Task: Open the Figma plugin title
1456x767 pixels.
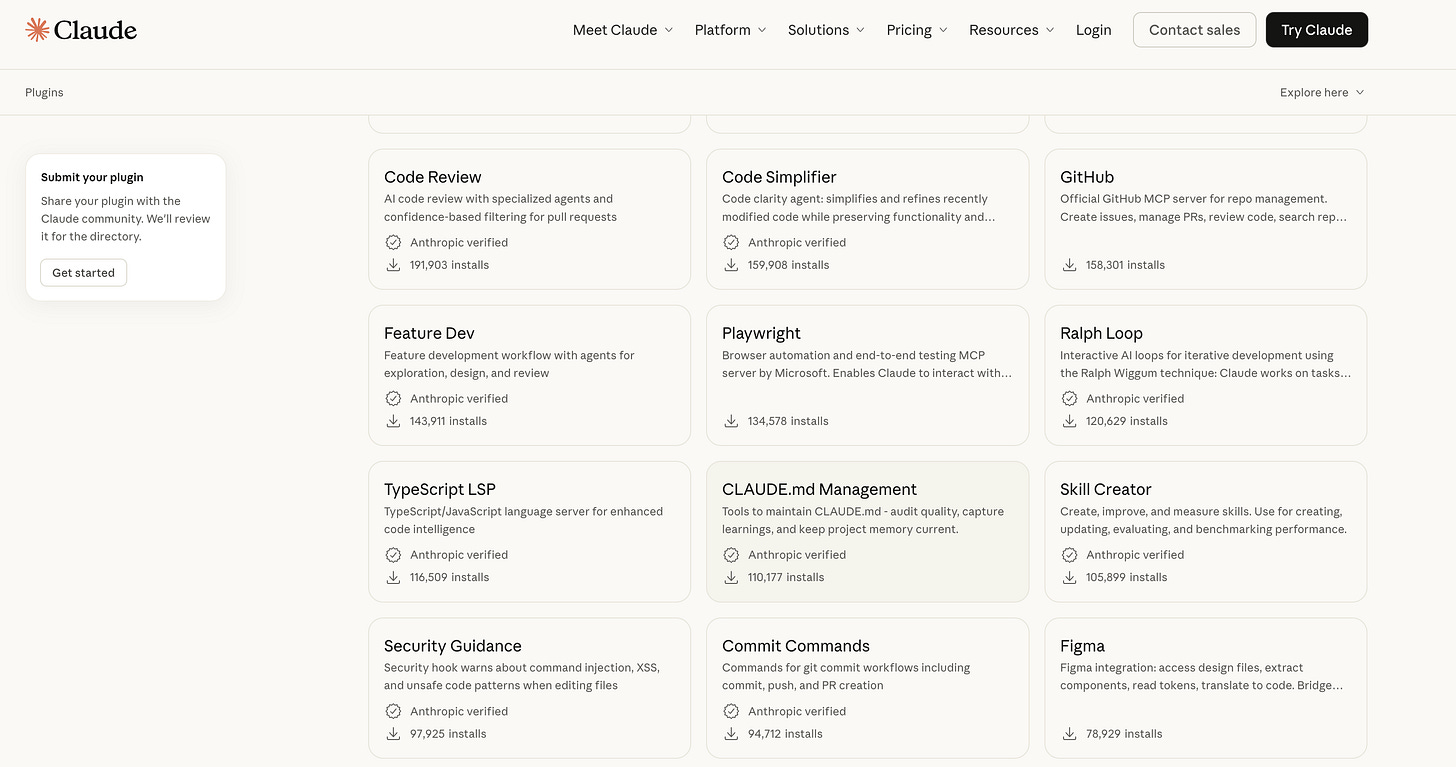Action: click(x=1082, y=646)
